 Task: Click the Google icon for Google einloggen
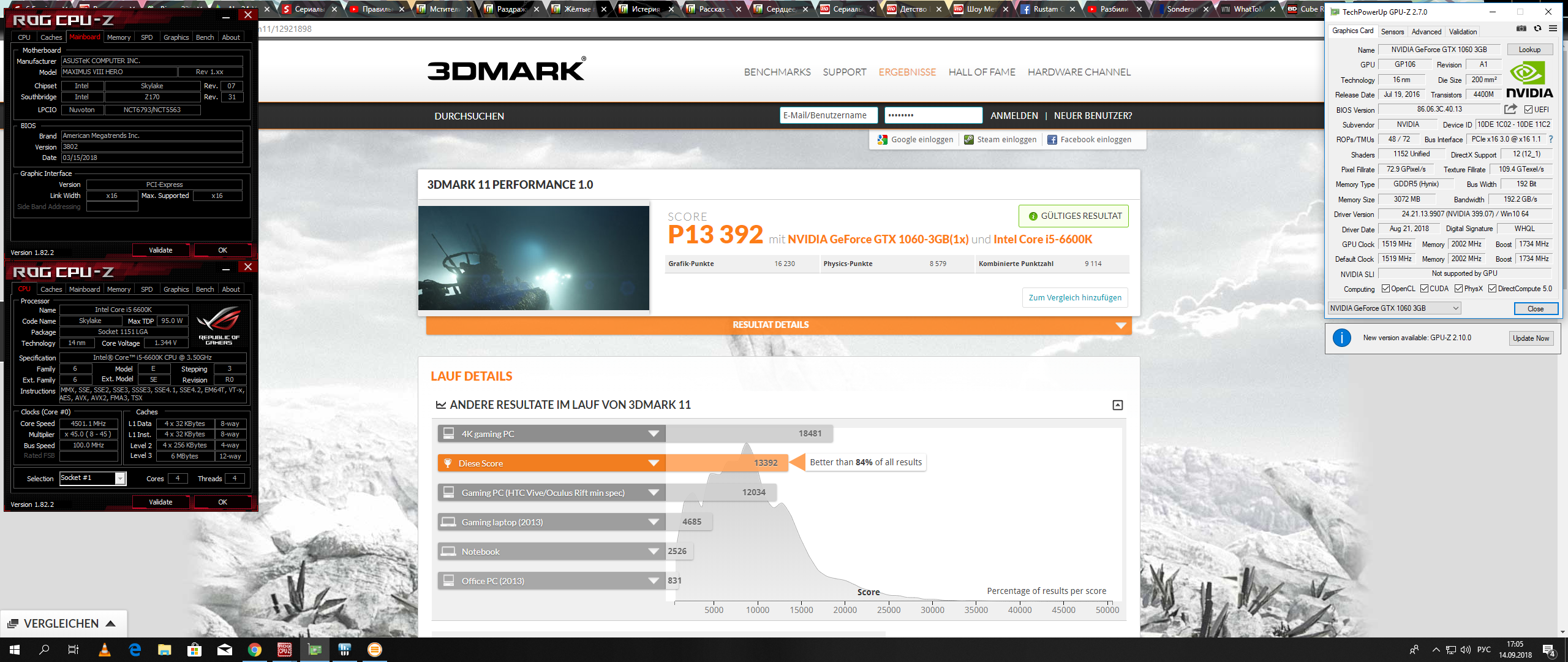[x=882, y=140]
